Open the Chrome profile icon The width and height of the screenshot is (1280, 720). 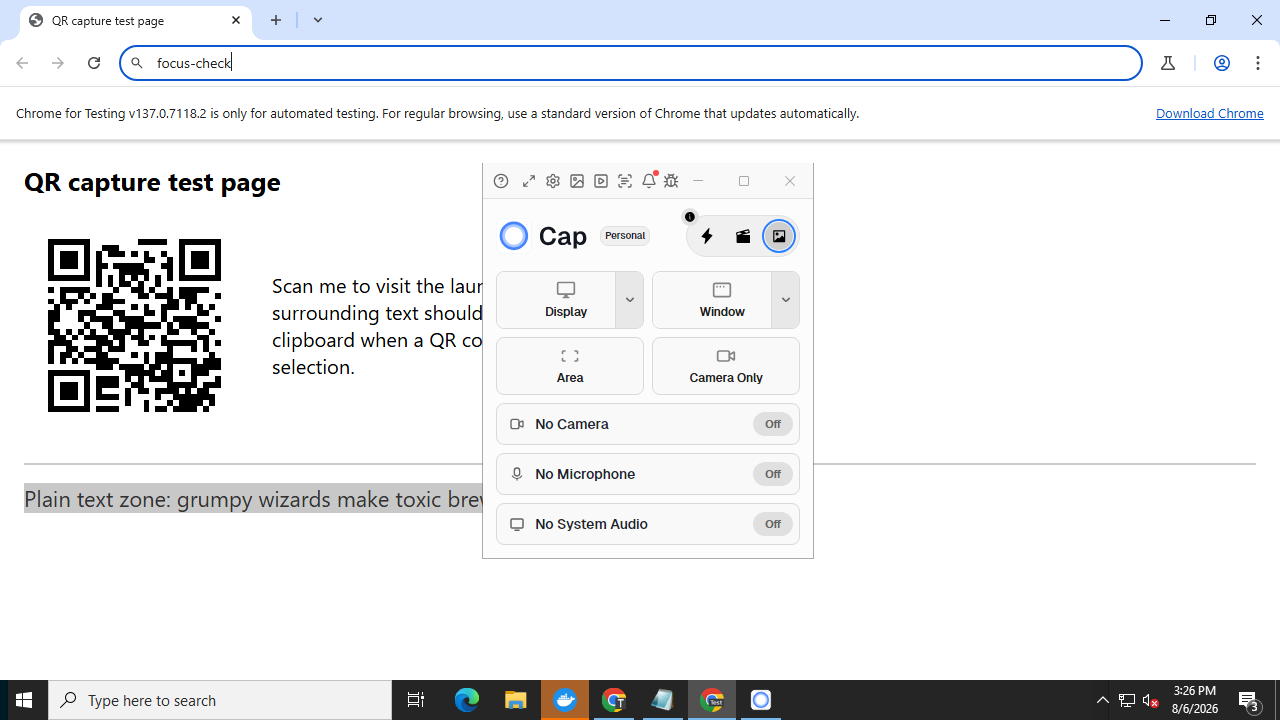coord(1222,63)
